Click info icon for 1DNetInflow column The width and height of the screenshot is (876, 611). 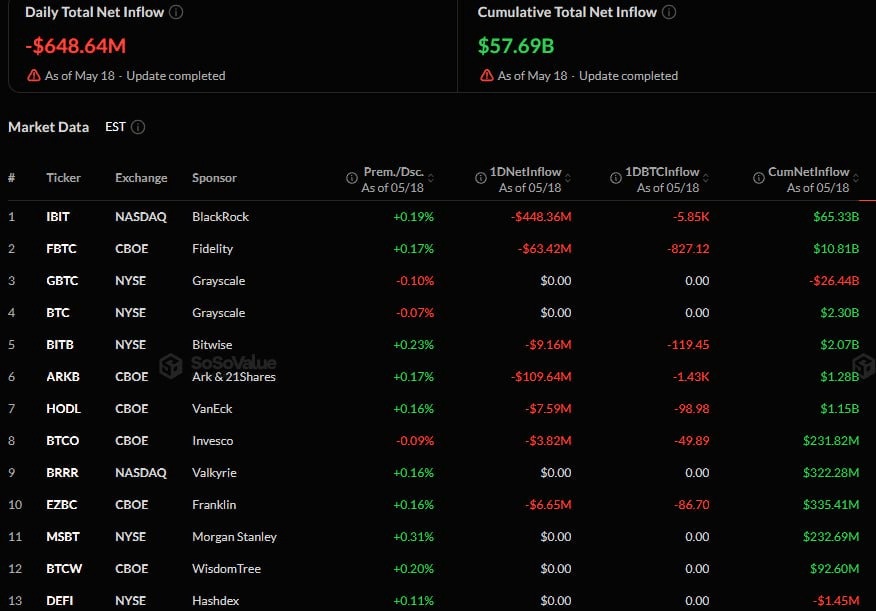(480, 178)
